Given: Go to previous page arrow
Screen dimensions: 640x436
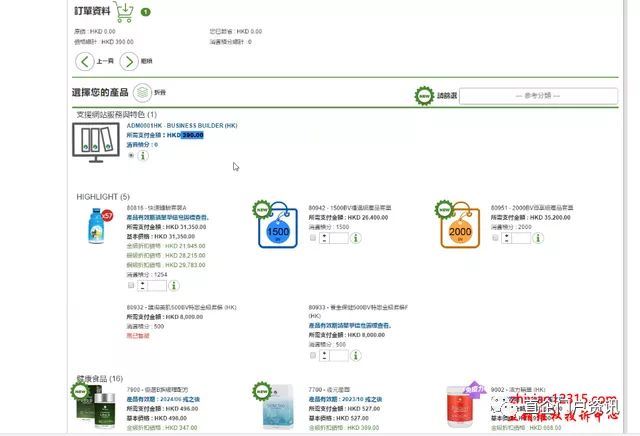Looking at the screenshot, I should [85, 62].
